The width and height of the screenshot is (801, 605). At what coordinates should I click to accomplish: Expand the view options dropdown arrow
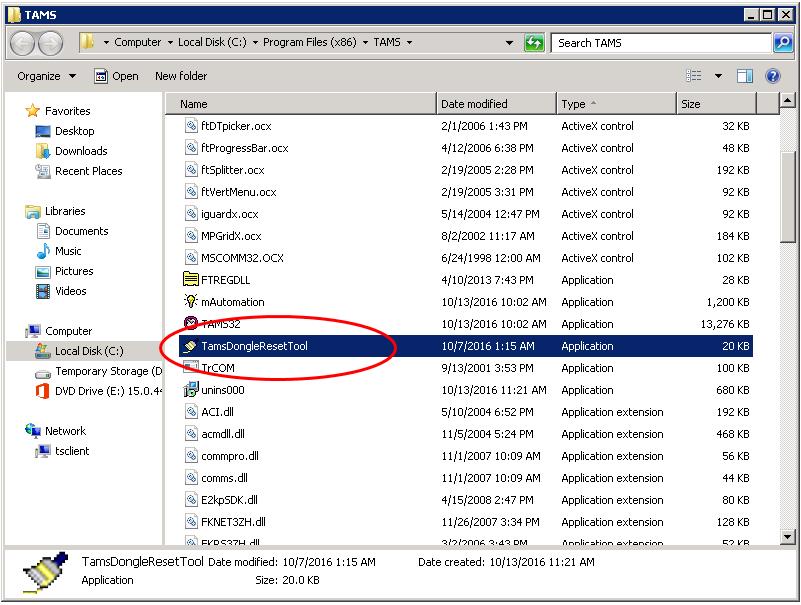click(718, 76)
